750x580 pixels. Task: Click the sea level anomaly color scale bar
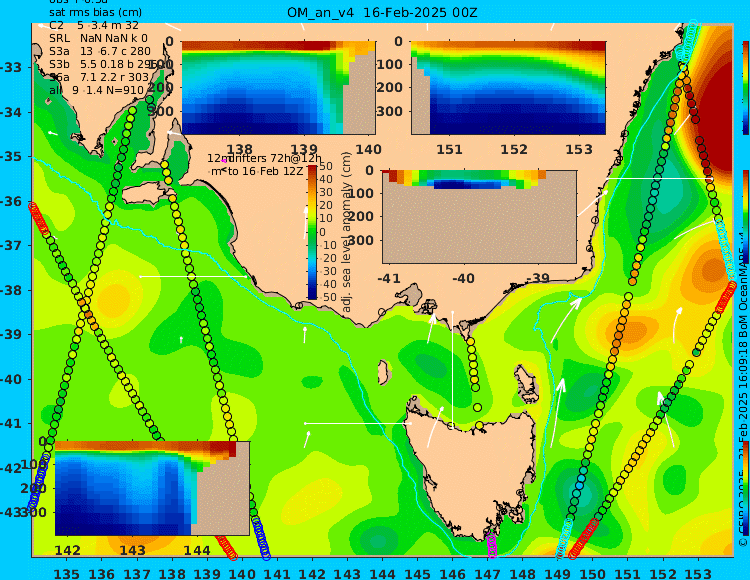click(312, 232)
